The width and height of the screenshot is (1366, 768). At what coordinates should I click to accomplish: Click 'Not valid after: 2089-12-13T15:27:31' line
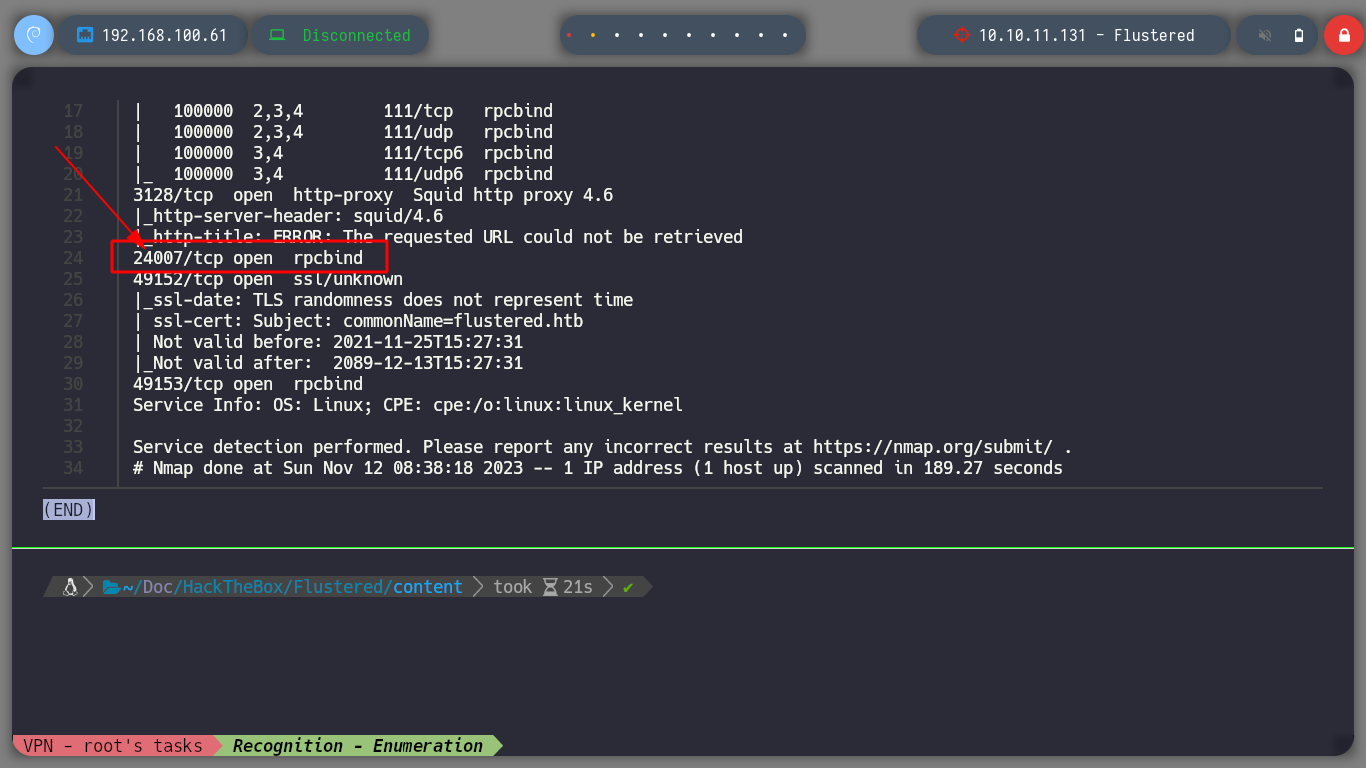click(x=328, y=363)
